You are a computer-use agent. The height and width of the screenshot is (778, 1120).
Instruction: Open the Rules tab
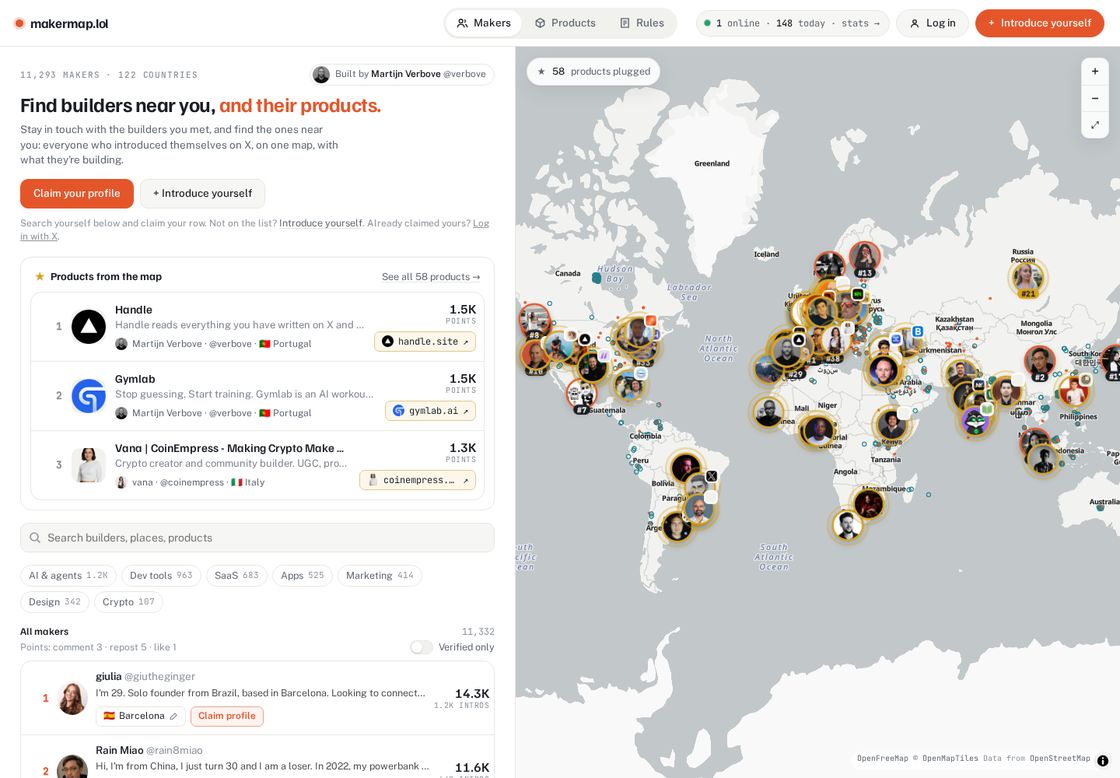click(x=641, y=23)
